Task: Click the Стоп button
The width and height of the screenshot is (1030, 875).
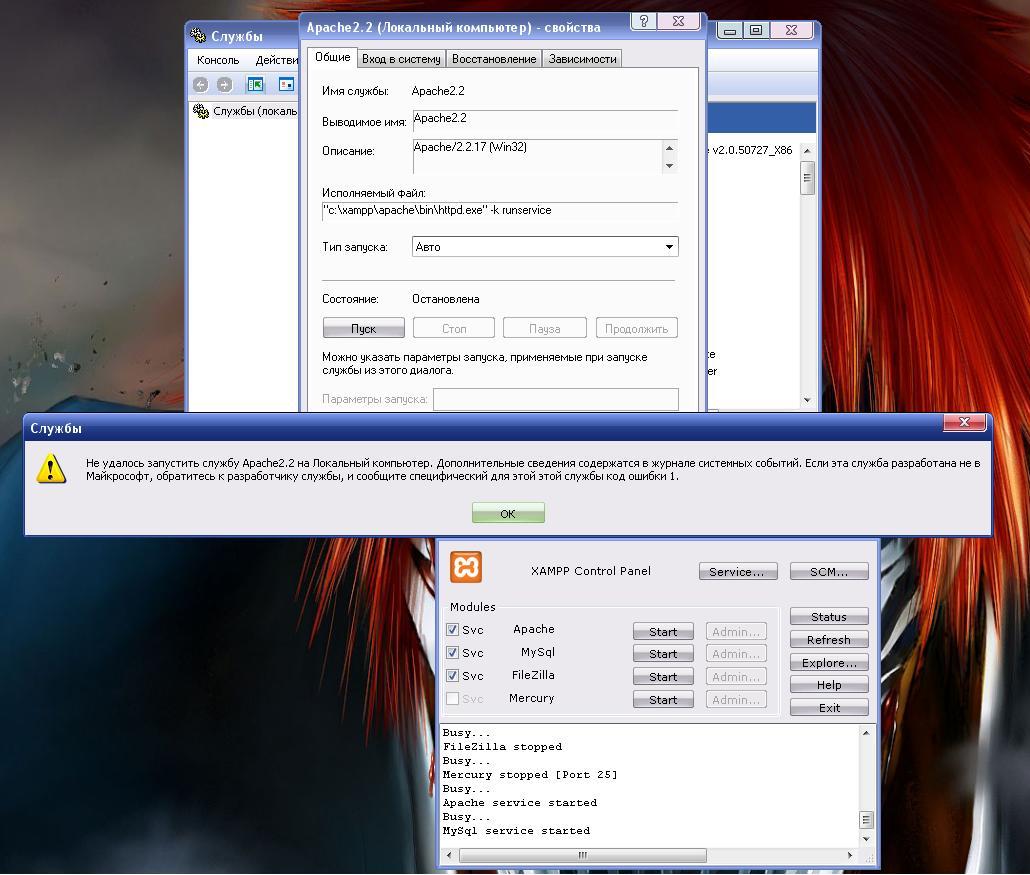Action: [454, 328]
